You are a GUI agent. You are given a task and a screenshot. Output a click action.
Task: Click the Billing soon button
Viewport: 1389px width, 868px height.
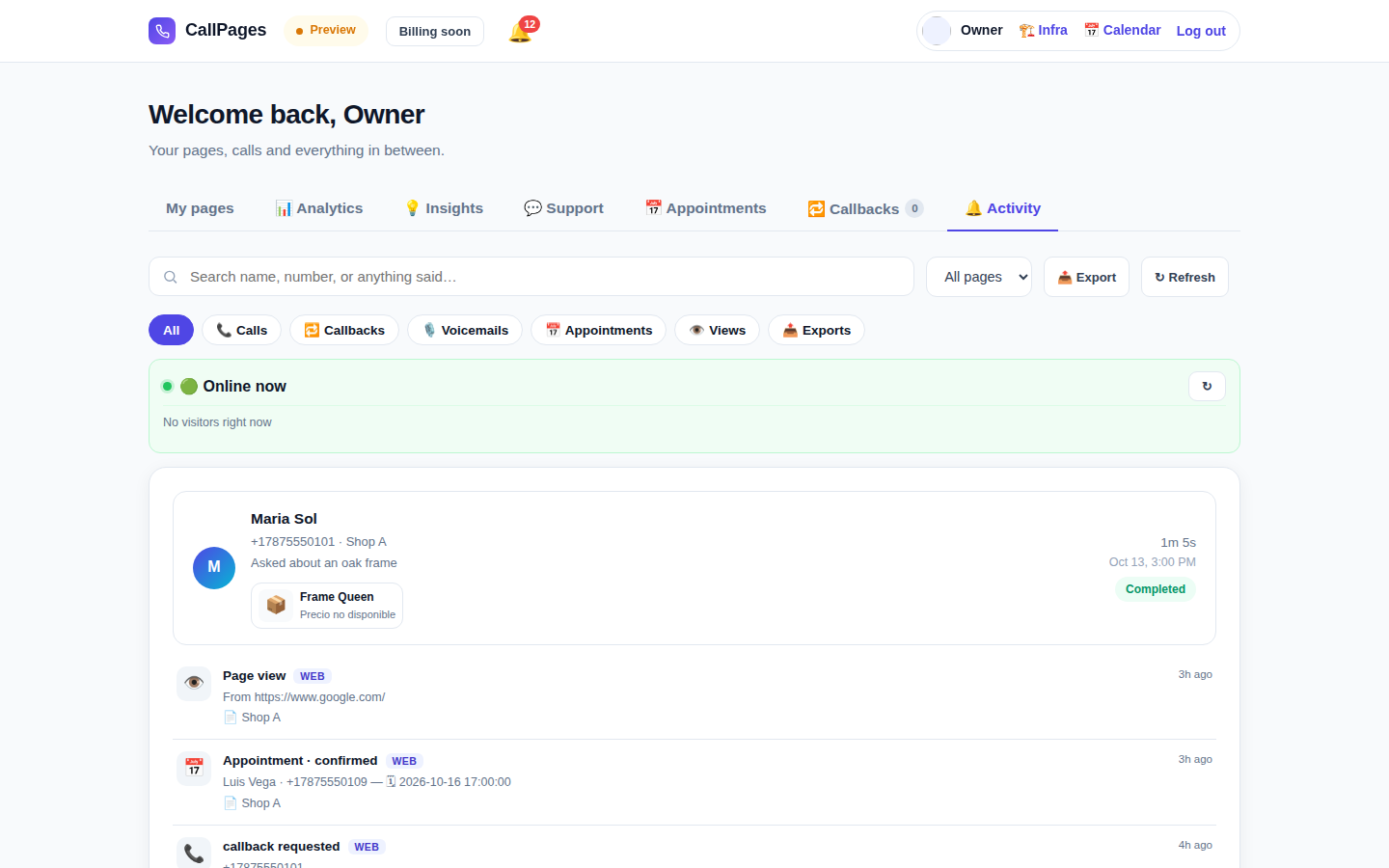click(435, 31)
